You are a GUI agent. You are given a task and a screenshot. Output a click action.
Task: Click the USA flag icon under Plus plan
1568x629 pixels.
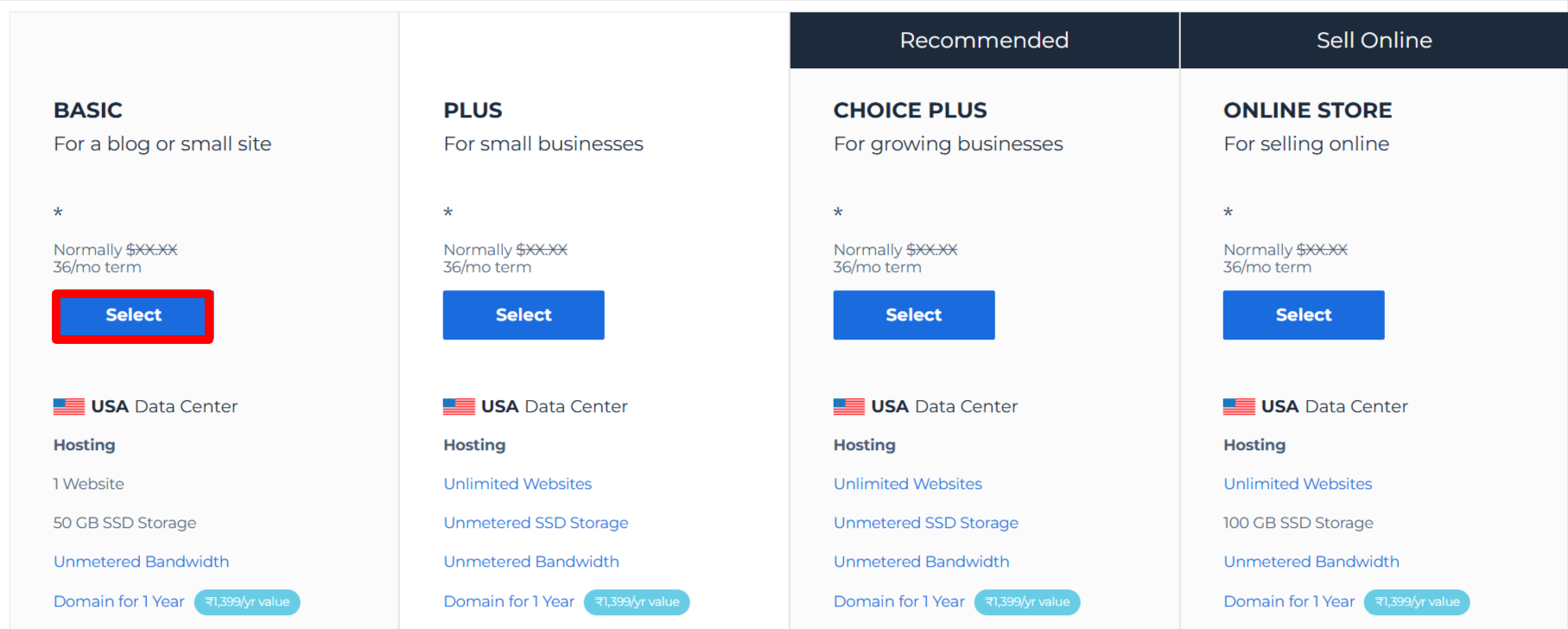click(459, 406)
